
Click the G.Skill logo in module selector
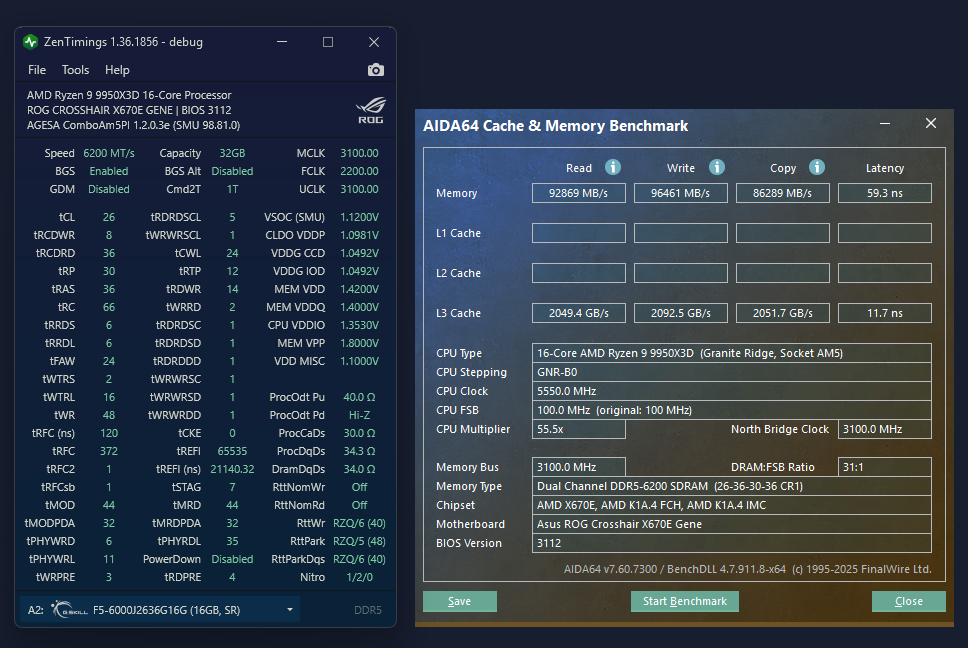(x=67, y=609)
